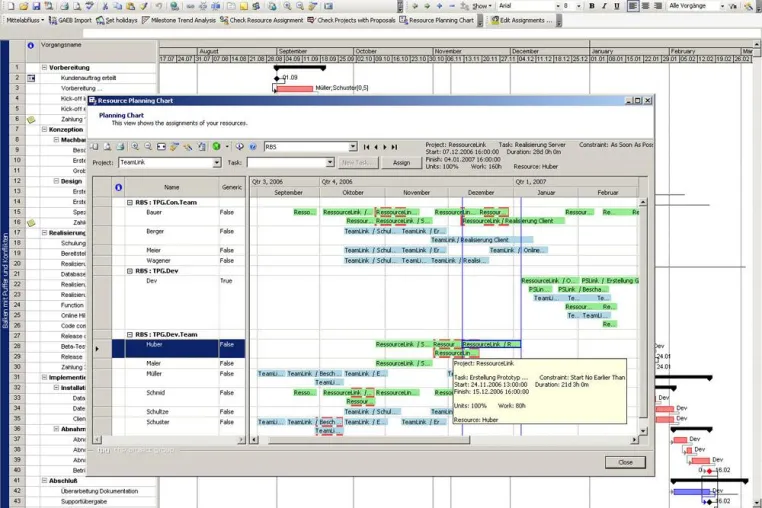Go to the next item with the right arrow

pyautogui.click(x=385, y=147)
